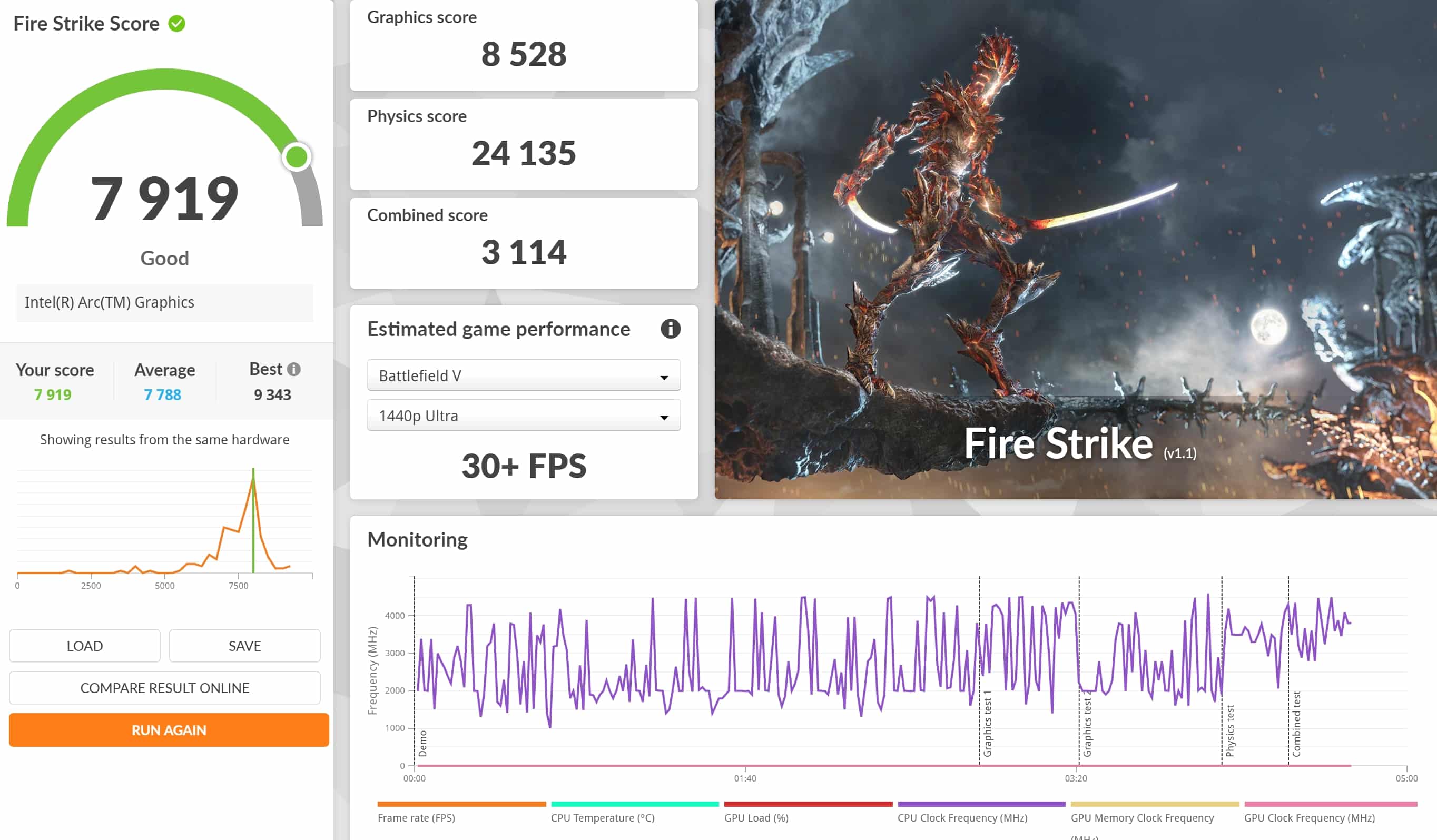Click the LOAD button
Image resolution: width=1437 pixels, height=840 pixels.
point(84,646)
